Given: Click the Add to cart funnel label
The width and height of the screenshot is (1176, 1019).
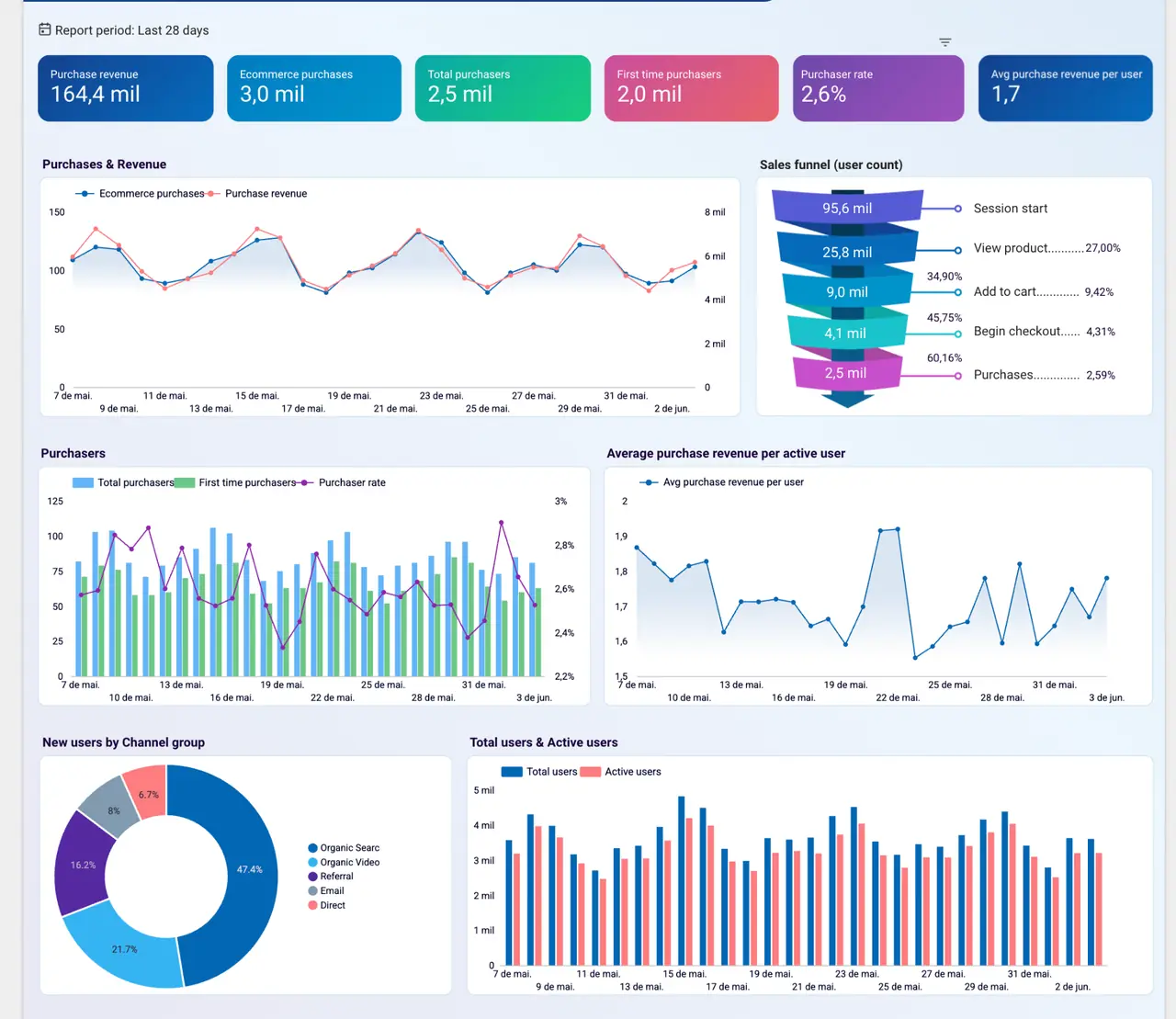Looking at the screenshot, I should tap(1005, 291).
